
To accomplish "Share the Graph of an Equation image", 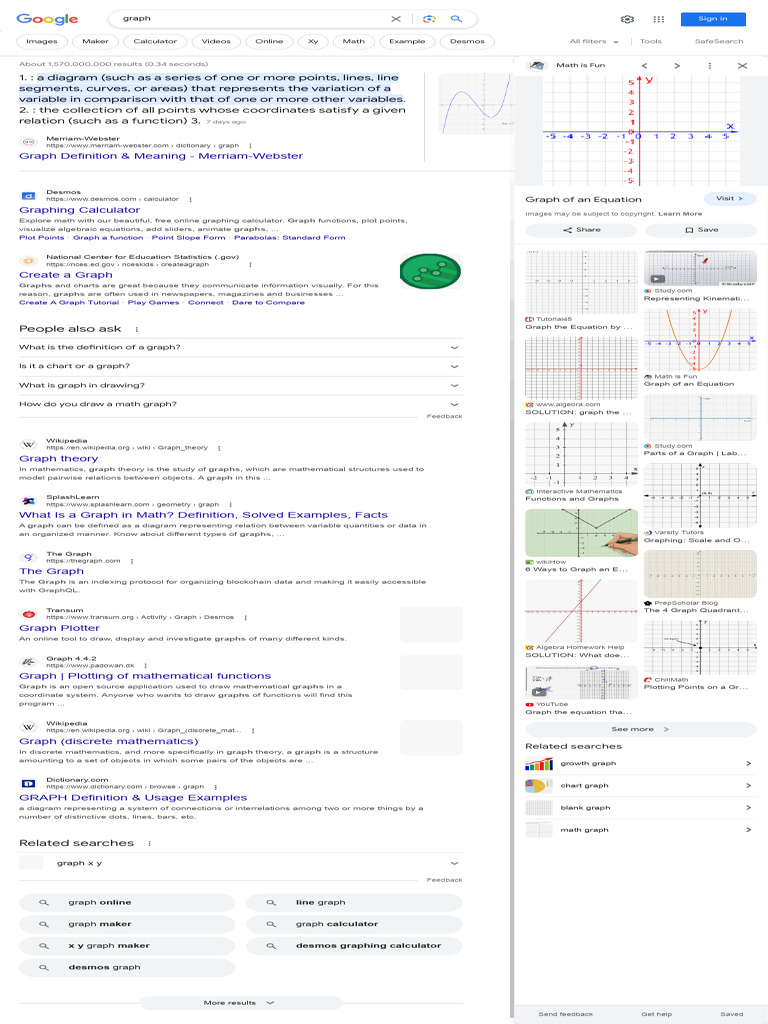I will (581, 230).
